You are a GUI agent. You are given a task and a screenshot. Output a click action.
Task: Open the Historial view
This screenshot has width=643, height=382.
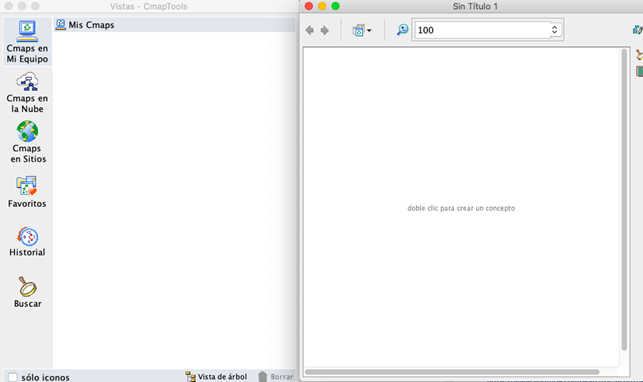[x=27, y=242]
